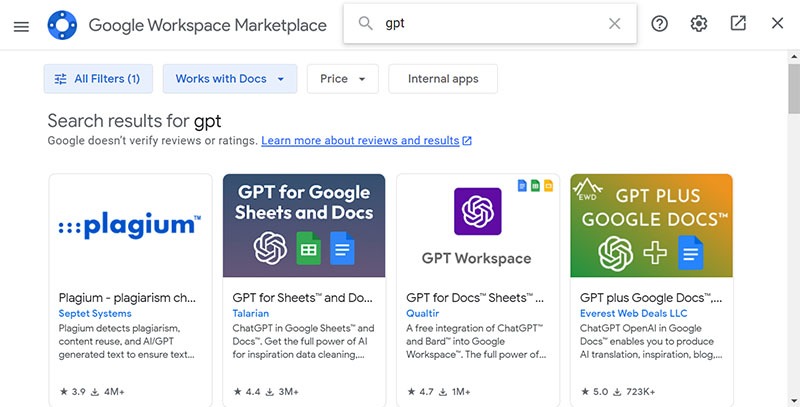Viewport: 800px width, 407px height.
Task: Open Learn more about reviews and results link
Action: click(360, 140)
